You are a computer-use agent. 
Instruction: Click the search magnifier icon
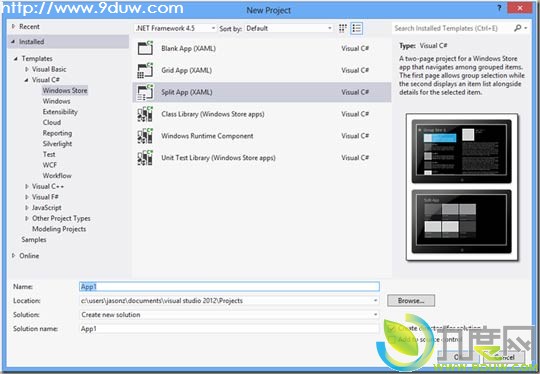[x=518, y=28]
